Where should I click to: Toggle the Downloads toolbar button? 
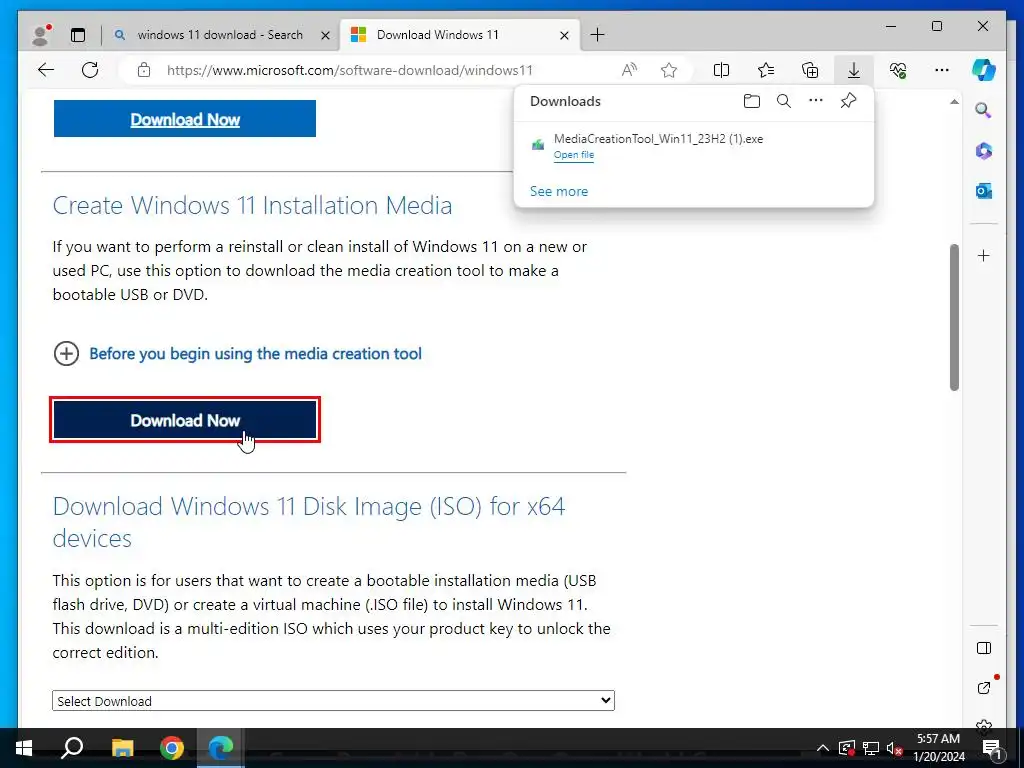(854, 70)
